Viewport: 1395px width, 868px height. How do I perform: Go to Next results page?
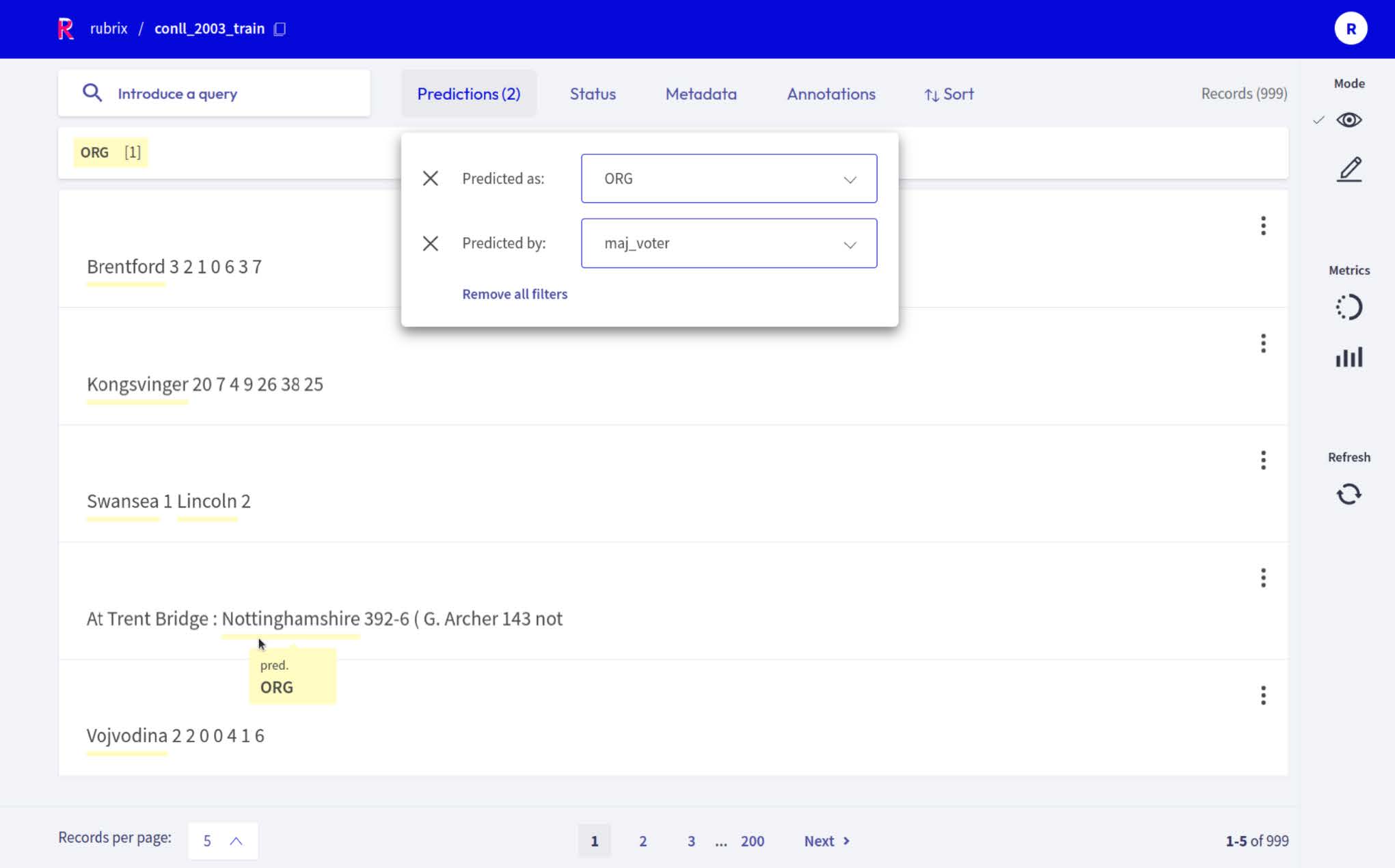[826, 841]
